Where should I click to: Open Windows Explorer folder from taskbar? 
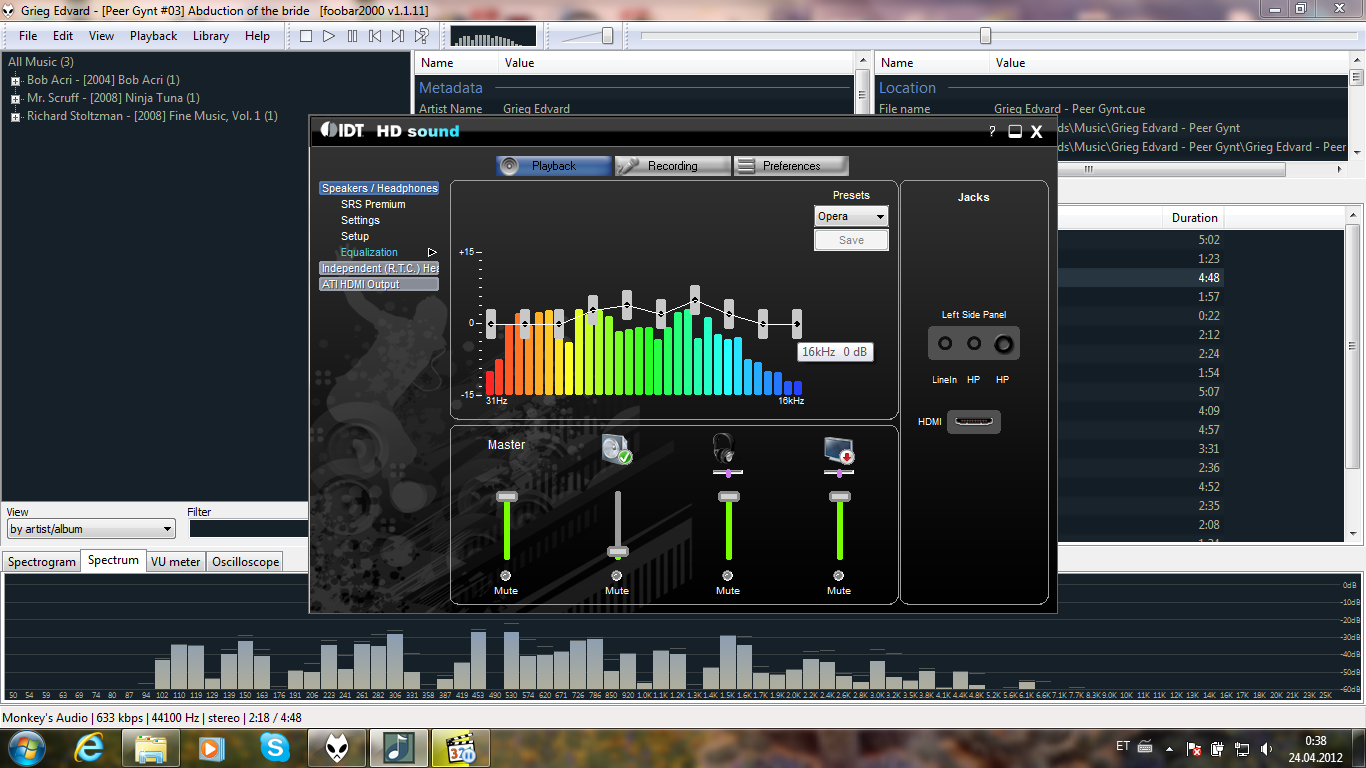coord(151,747)
